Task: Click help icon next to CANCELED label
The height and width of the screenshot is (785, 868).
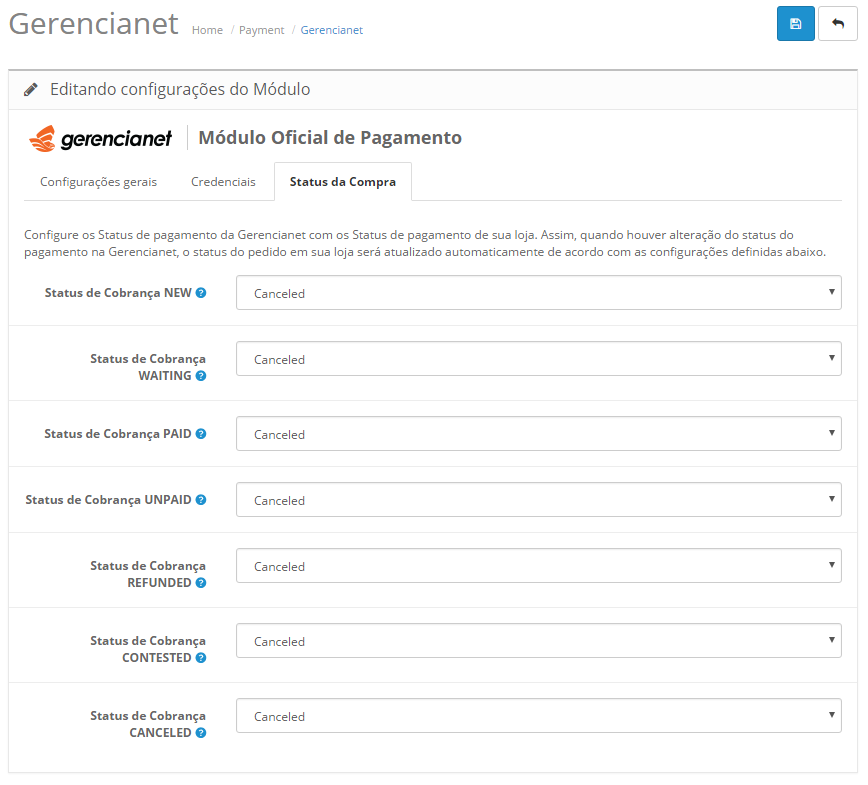Action: [201, 733]
